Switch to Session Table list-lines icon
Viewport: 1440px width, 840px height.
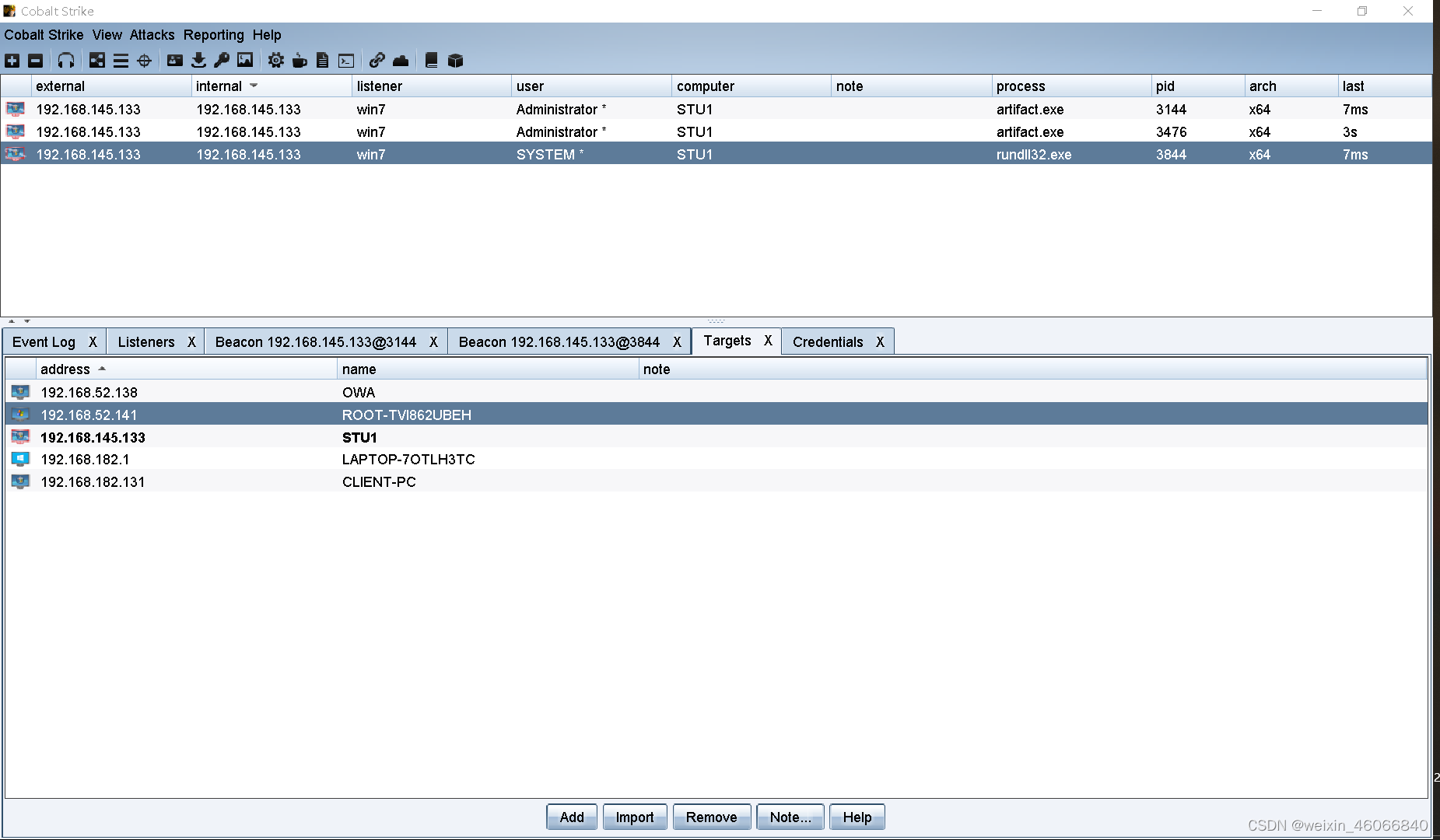(x=121, y=61)
